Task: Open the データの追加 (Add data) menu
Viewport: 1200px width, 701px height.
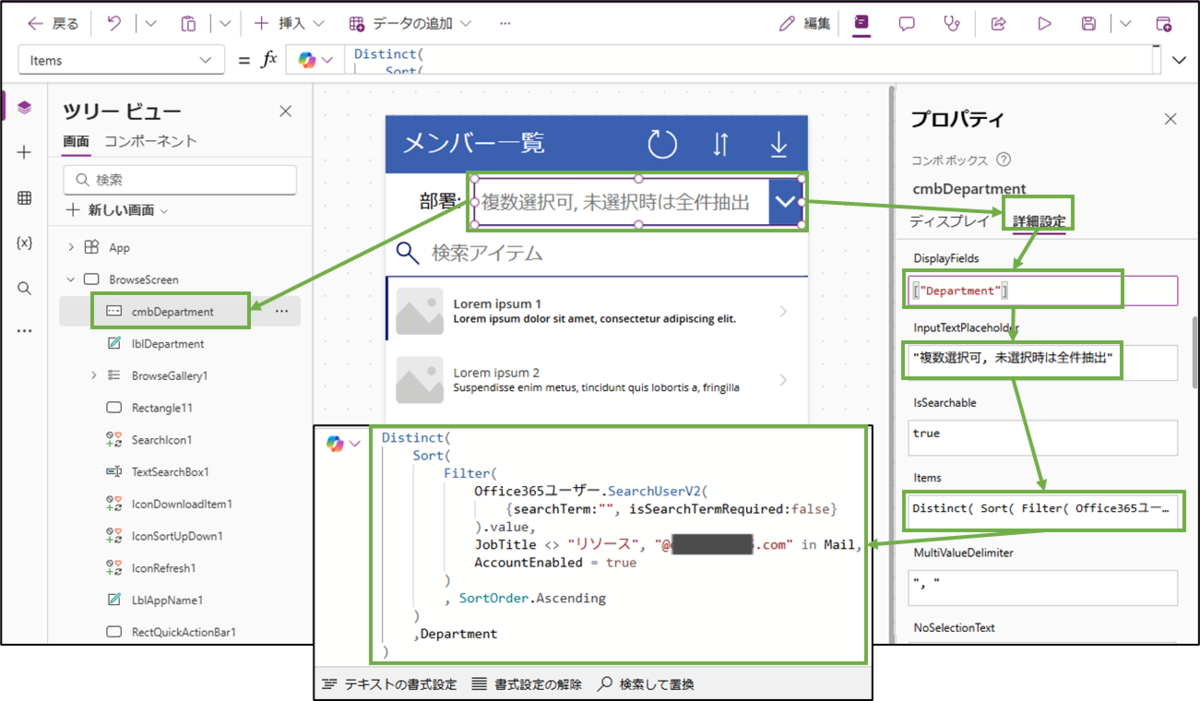Action: pos(410,23)
